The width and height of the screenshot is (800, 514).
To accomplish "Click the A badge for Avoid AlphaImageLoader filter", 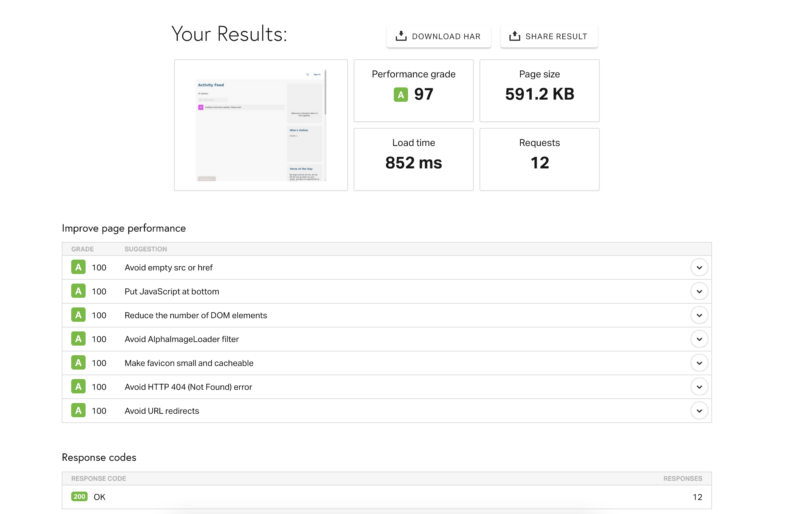I will click(78, 338).
